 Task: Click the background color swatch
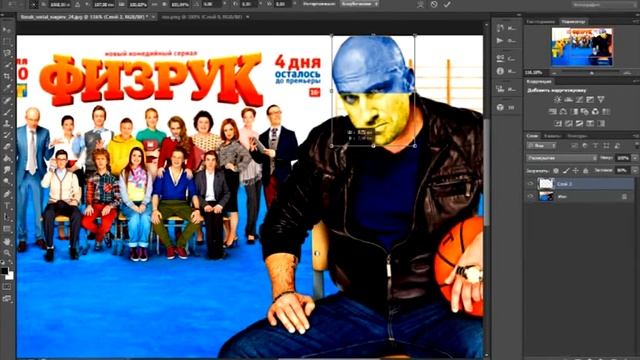pos(10,276)
